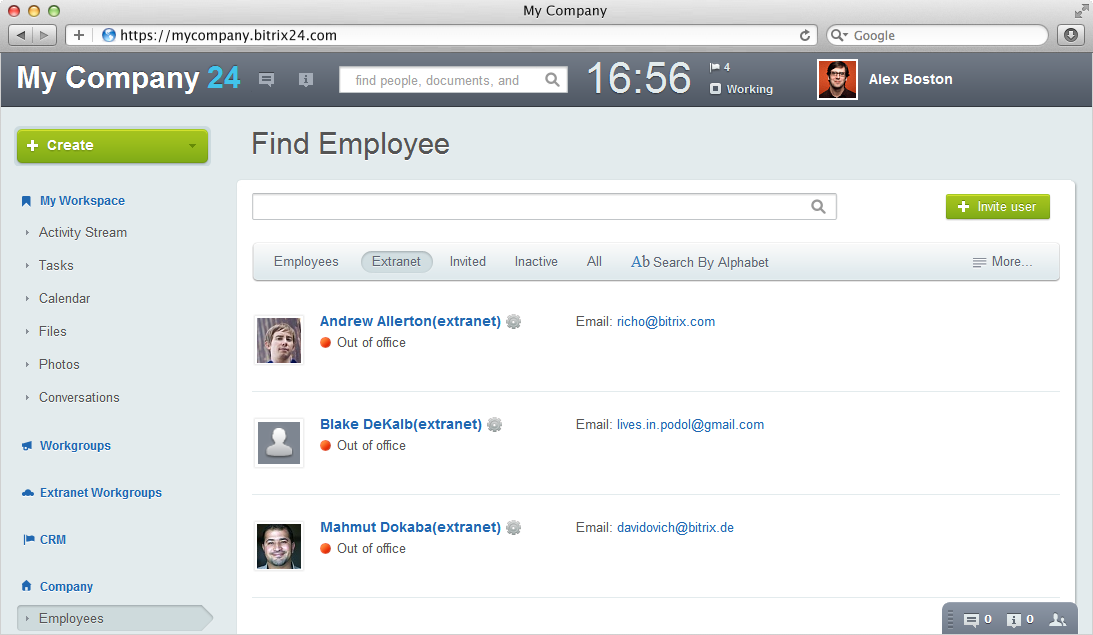Open My Workspace section link
This screenshot has width=1093, height=635.
point(82,201)
